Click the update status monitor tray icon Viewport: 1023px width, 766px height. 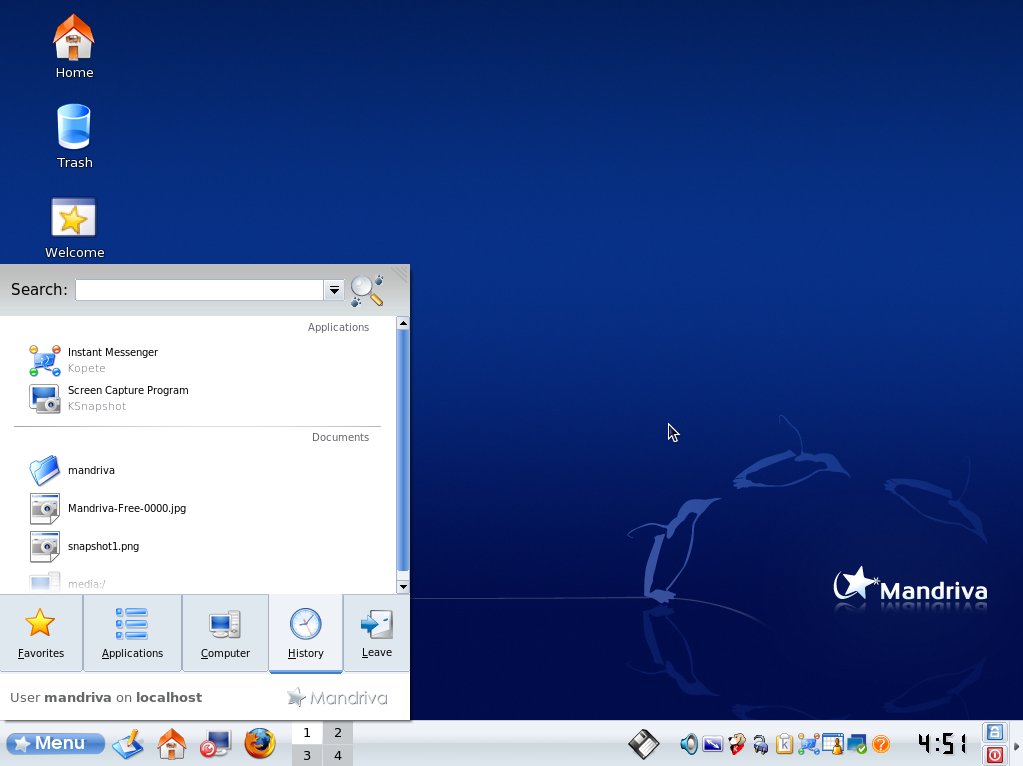857,744
